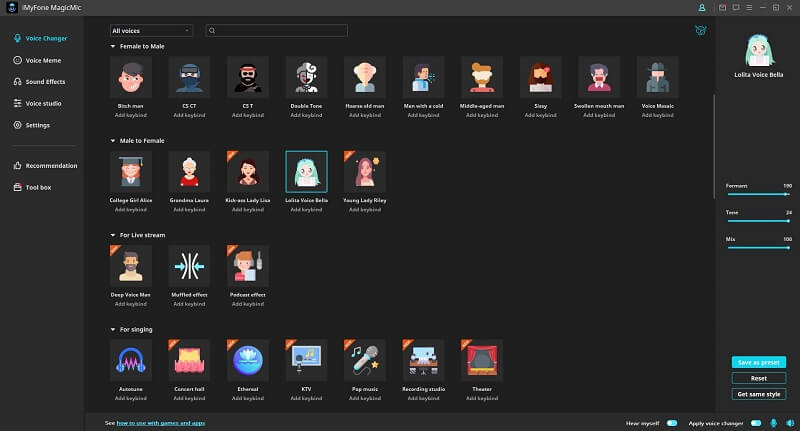Select the Theater singing effect
The height and width of the screenshot is (431, 800).
pyautogui.click(x=482, y=360)
